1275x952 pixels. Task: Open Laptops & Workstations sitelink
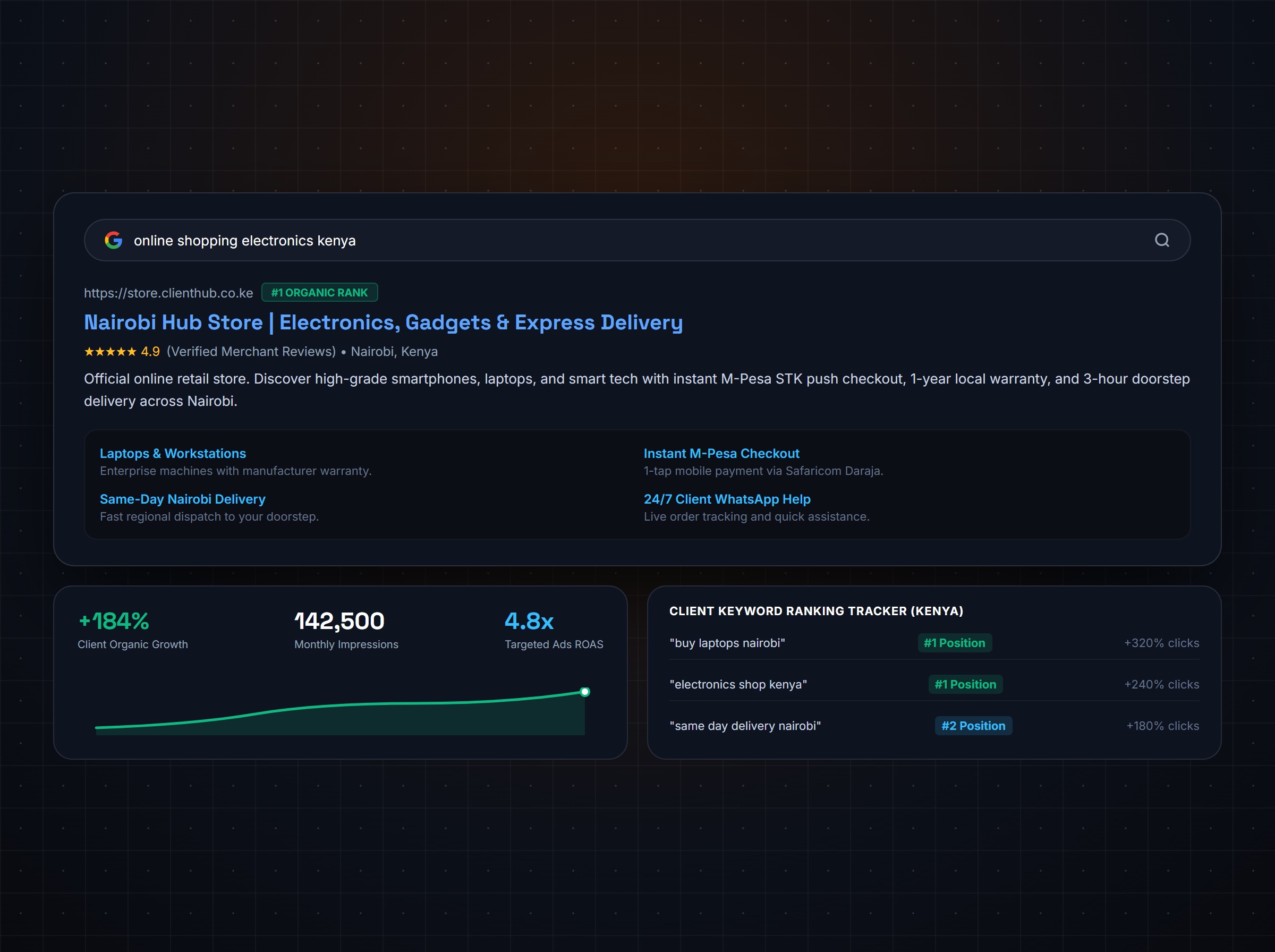[x=173, y=454]
